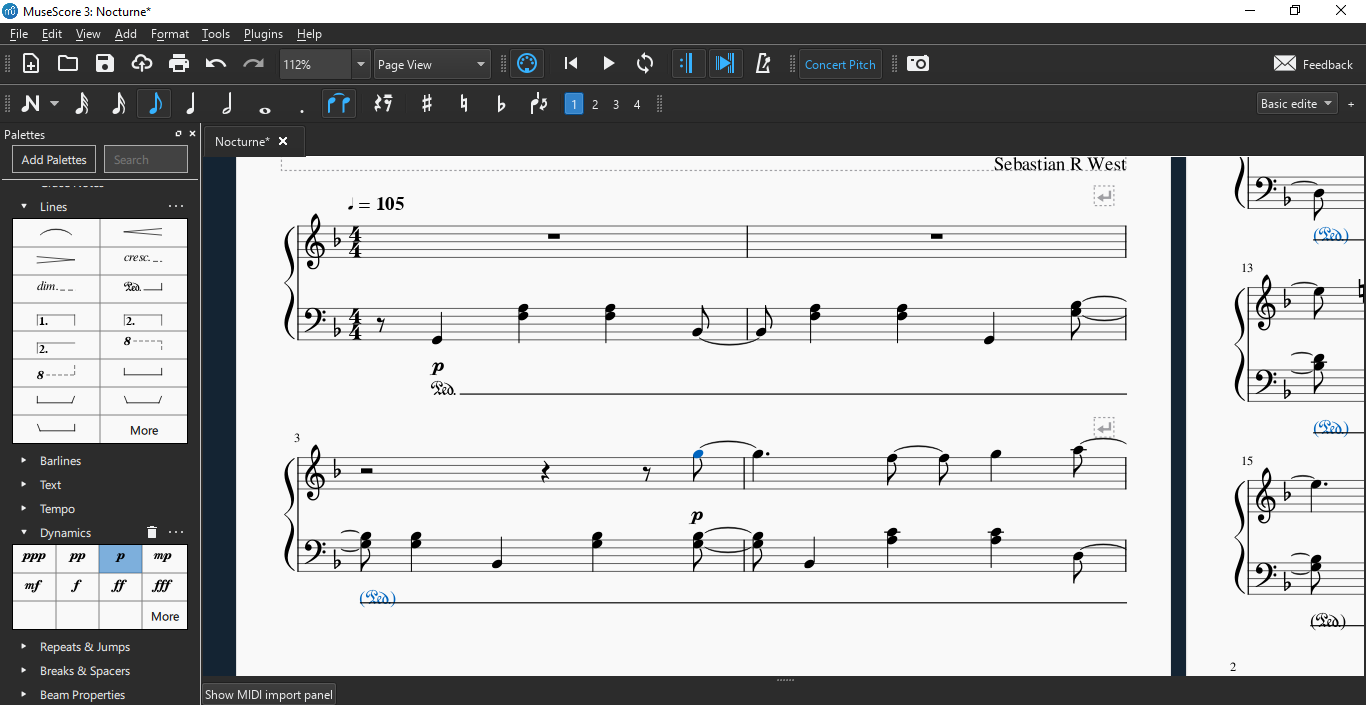The image size is (1366, 705).
Task: Toggle the metronome
Action: [x=764, y=64]
